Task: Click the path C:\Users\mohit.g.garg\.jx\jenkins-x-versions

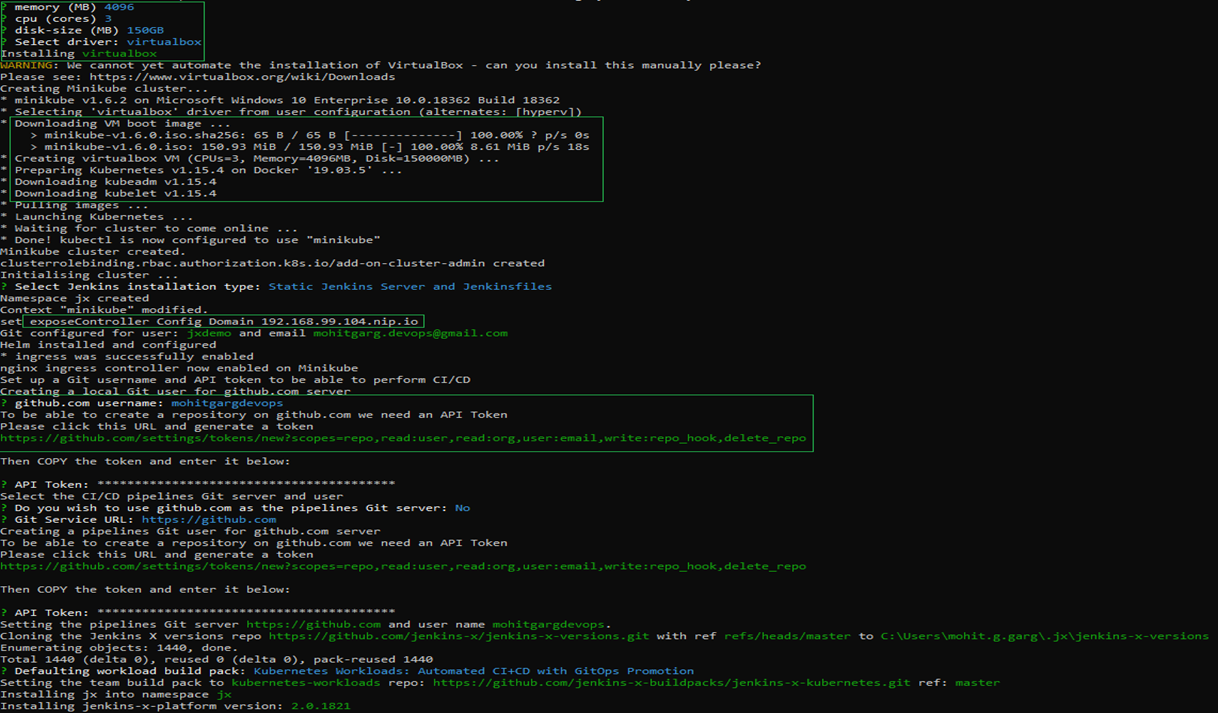Action: (1044, 636)
